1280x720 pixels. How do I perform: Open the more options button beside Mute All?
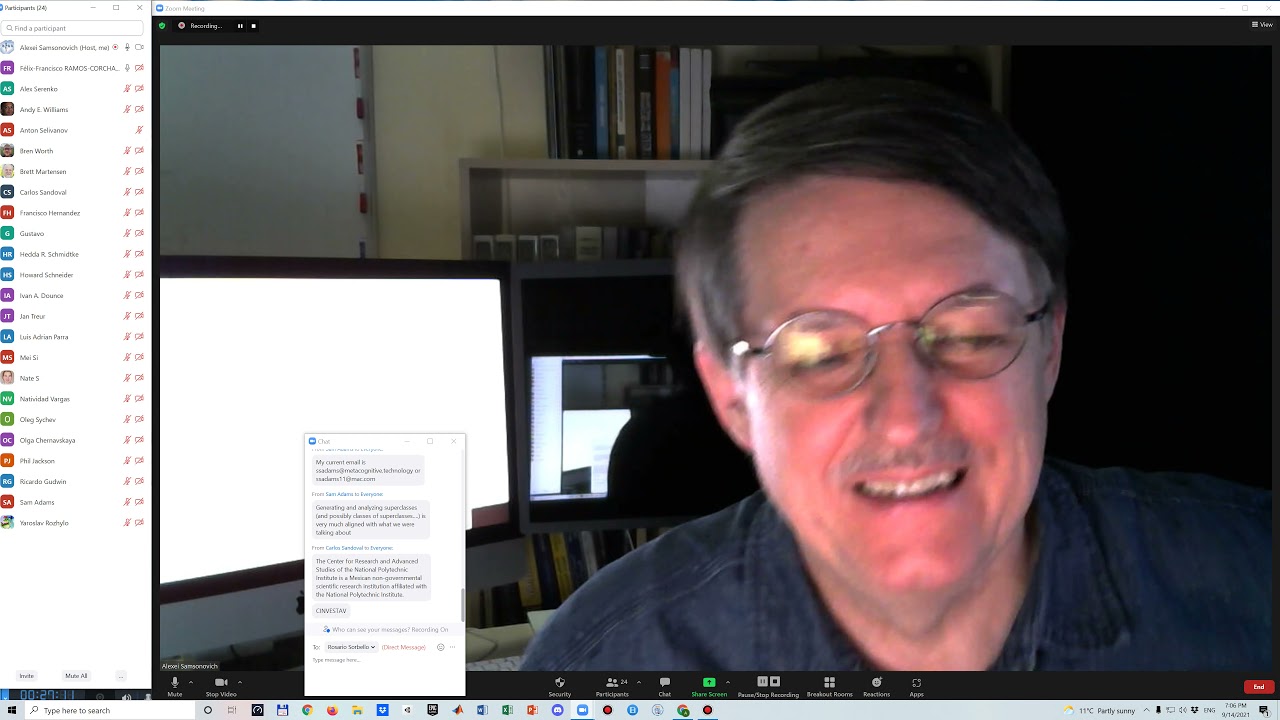(121, 676)
